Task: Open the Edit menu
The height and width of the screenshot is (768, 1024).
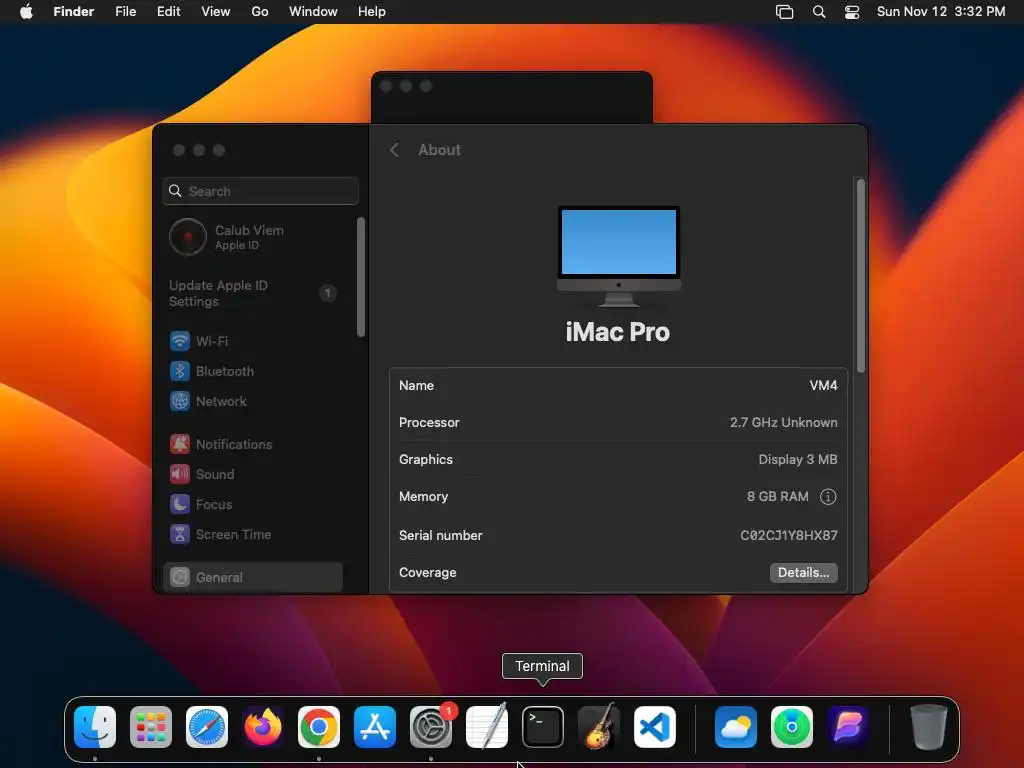Action: 168,11
